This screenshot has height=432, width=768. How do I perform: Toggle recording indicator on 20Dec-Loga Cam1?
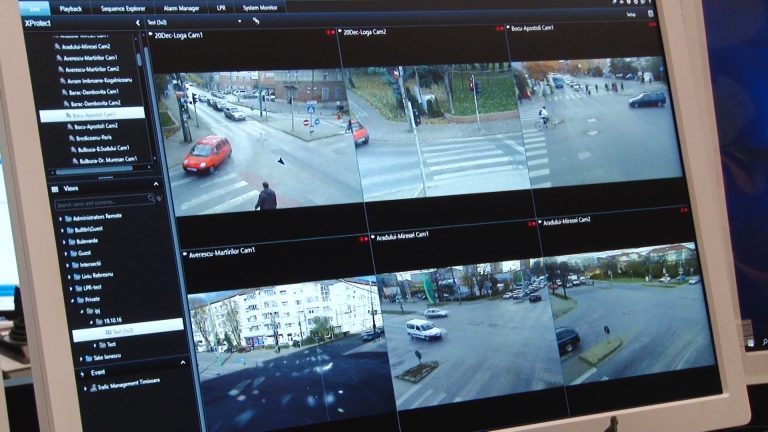point(331,33)
